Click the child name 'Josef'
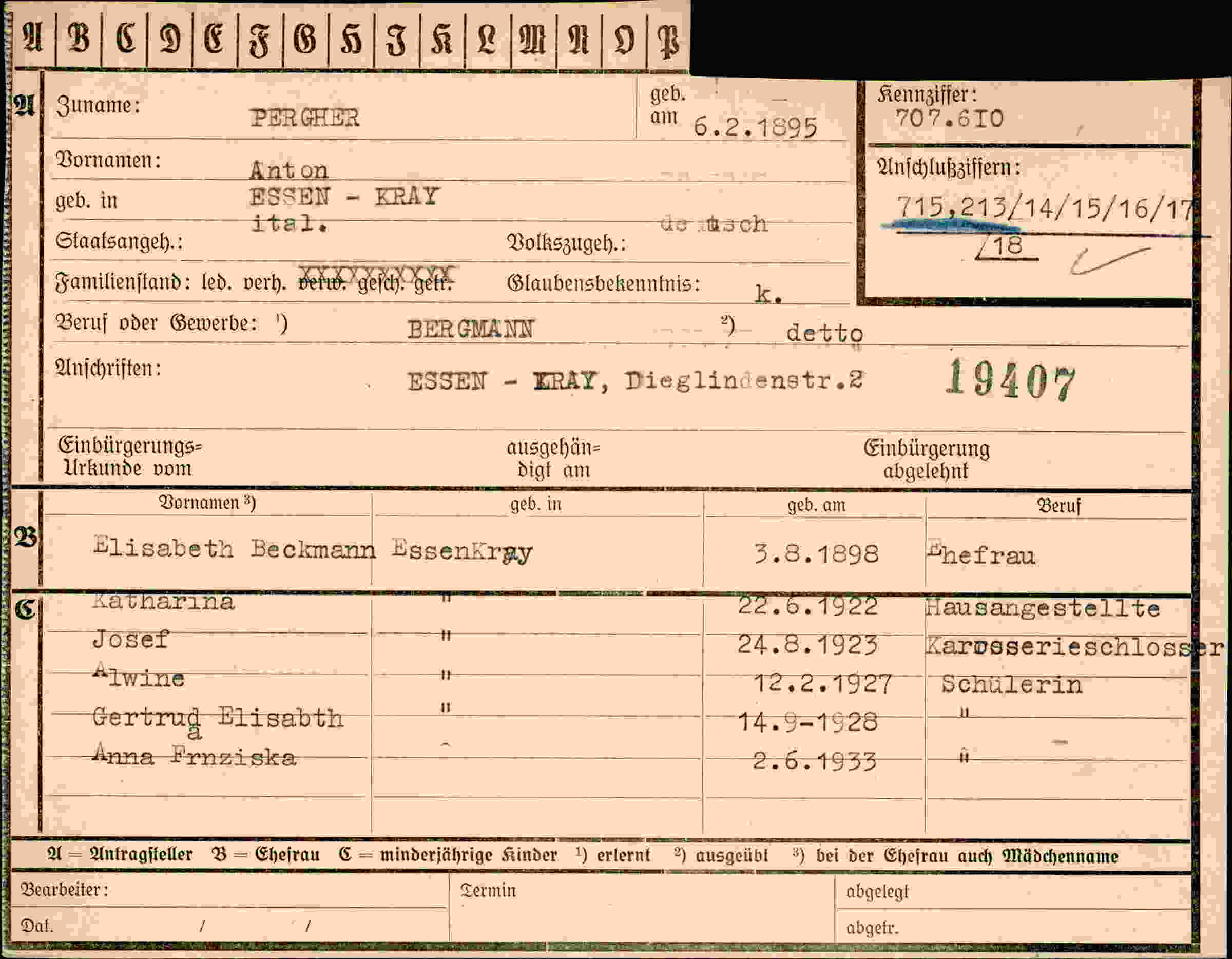Image resolution: width=1232 pixels, height=959 pixels. coord(130,640)
